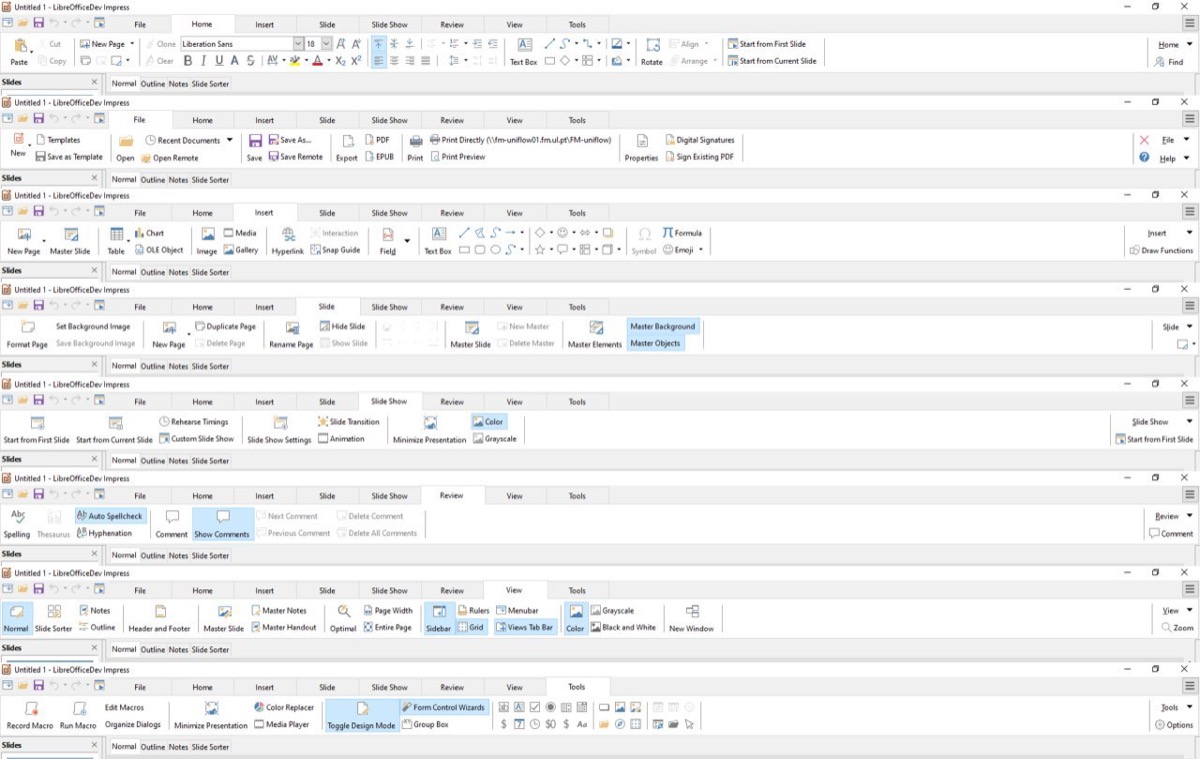Click the font color red A button

[x=317, y=61]
